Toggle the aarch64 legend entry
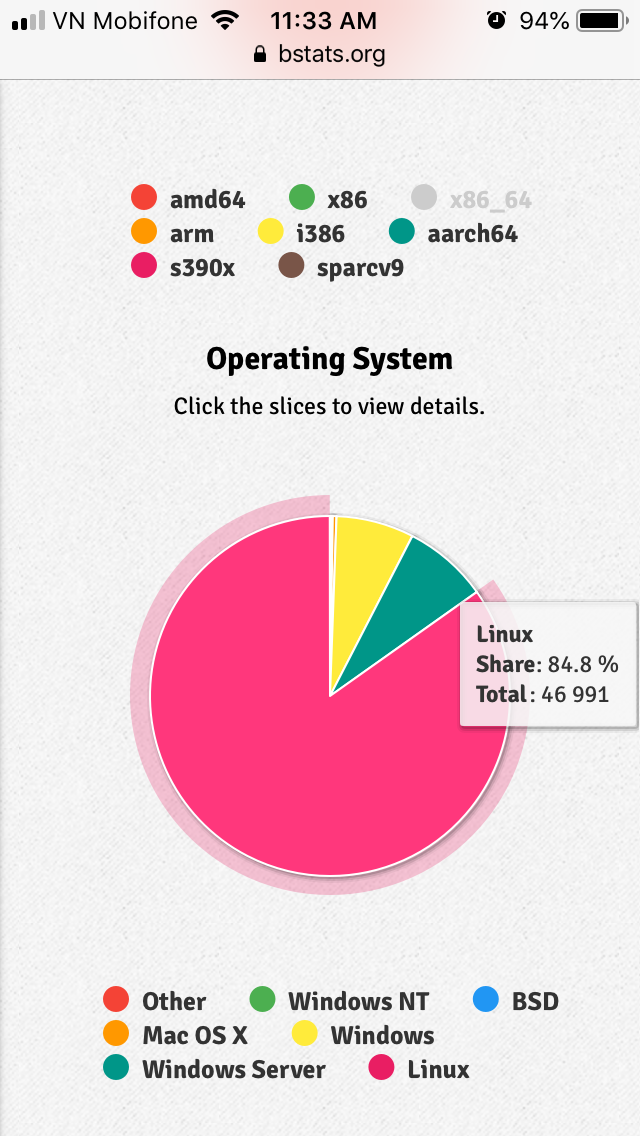The width and height of the screenshot is (640, 1136). (x=454, y=233)
